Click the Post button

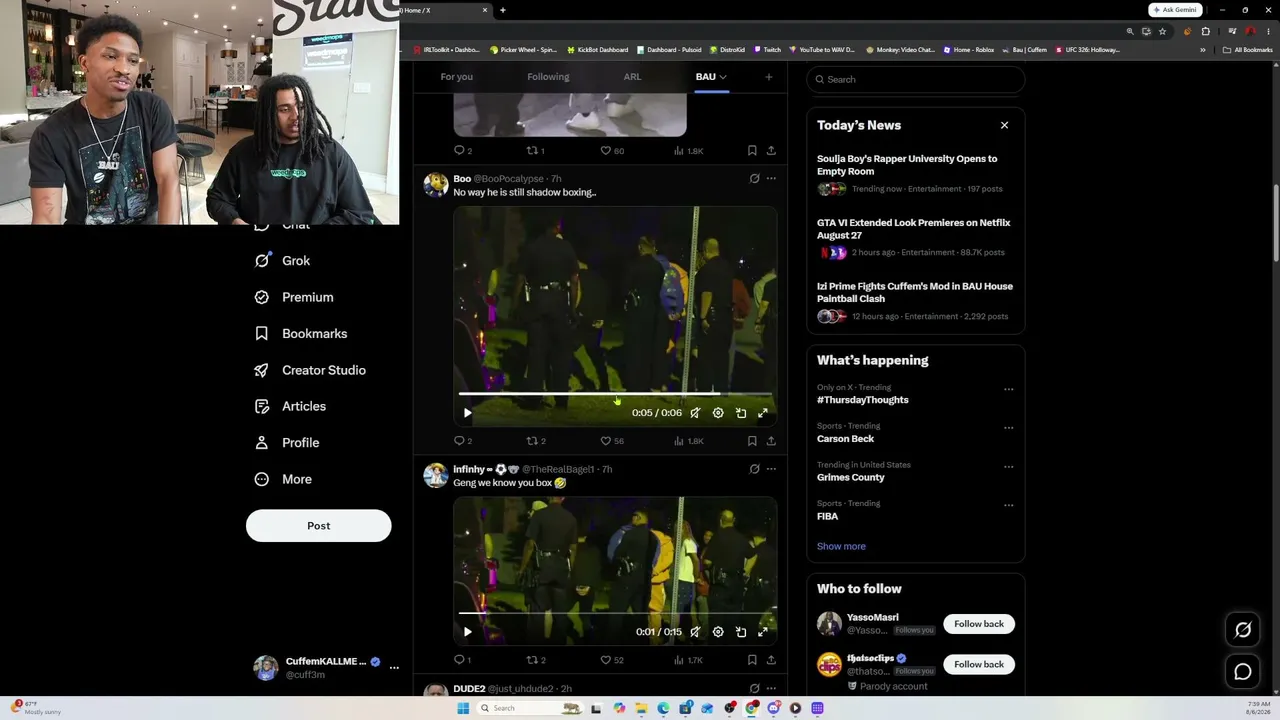pos(319,526)
